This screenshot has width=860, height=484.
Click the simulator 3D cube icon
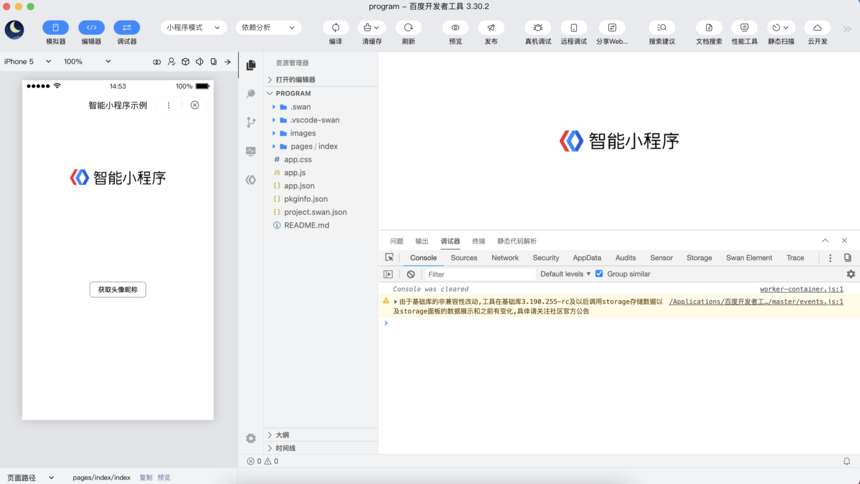pos(185,62)
